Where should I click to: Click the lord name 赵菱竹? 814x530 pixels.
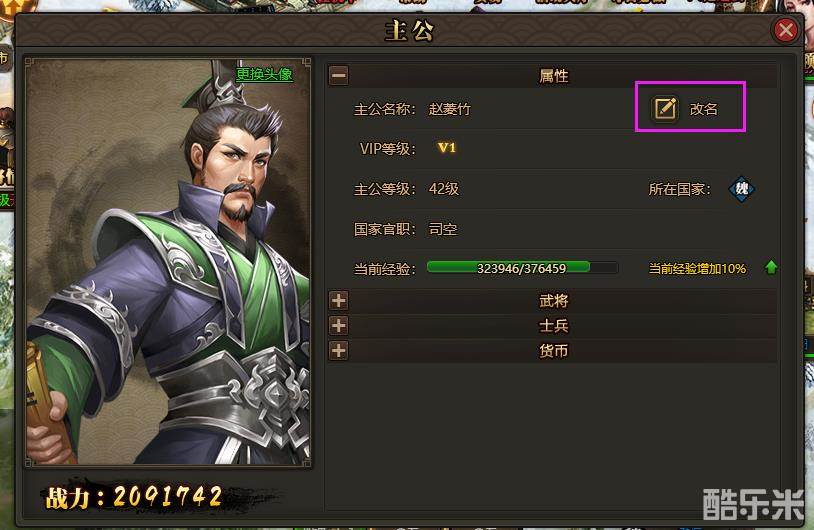(450, 110)
